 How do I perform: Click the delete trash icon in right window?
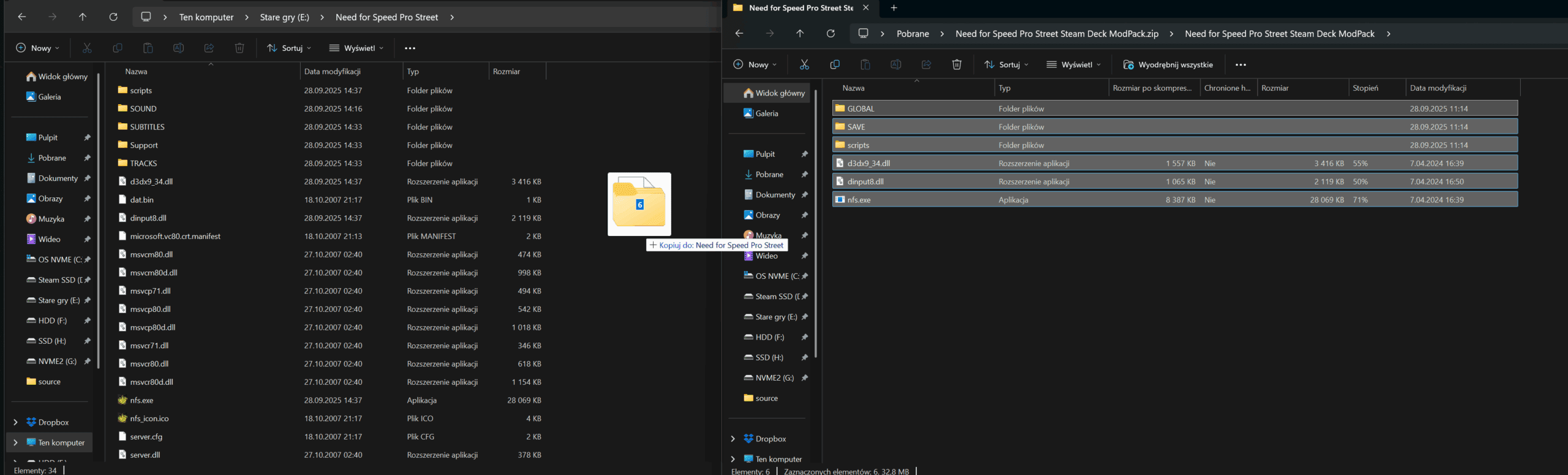tap(957, 64)
